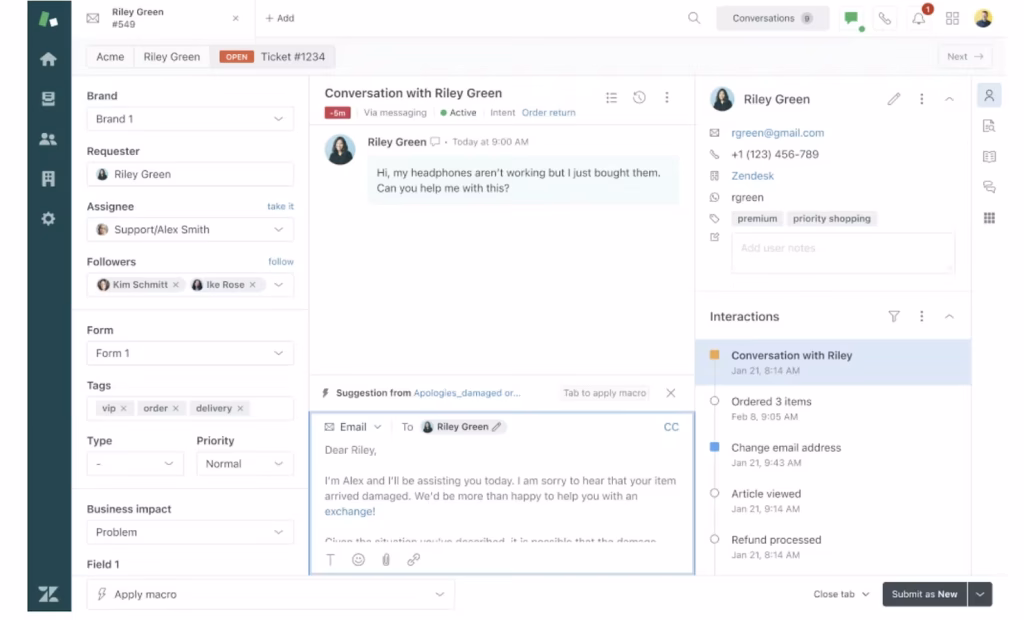Open the phone talk icon in top bar
This screenshot has width=1024, height=620.
pyautogui.click(x=884, y=18)
